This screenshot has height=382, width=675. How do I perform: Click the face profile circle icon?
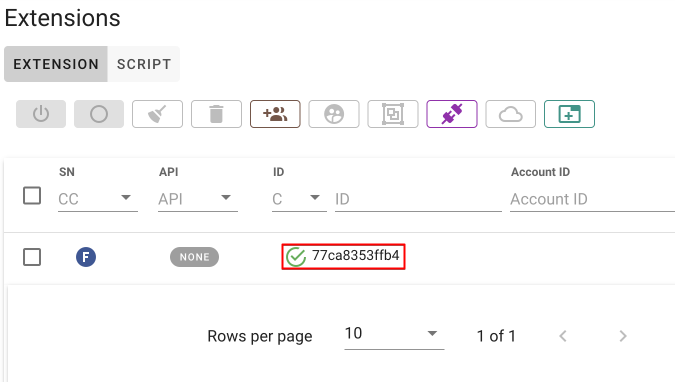click(x=334, y=114)
